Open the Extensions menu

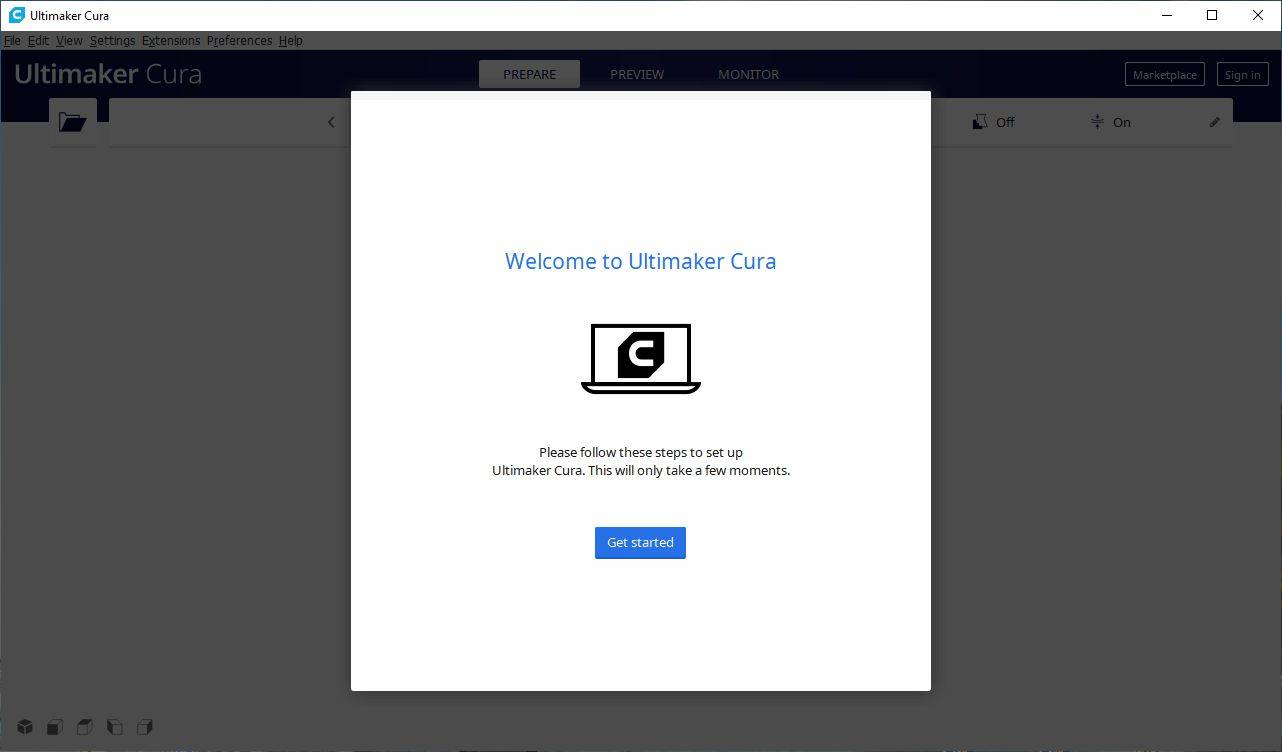coord(171,41)
